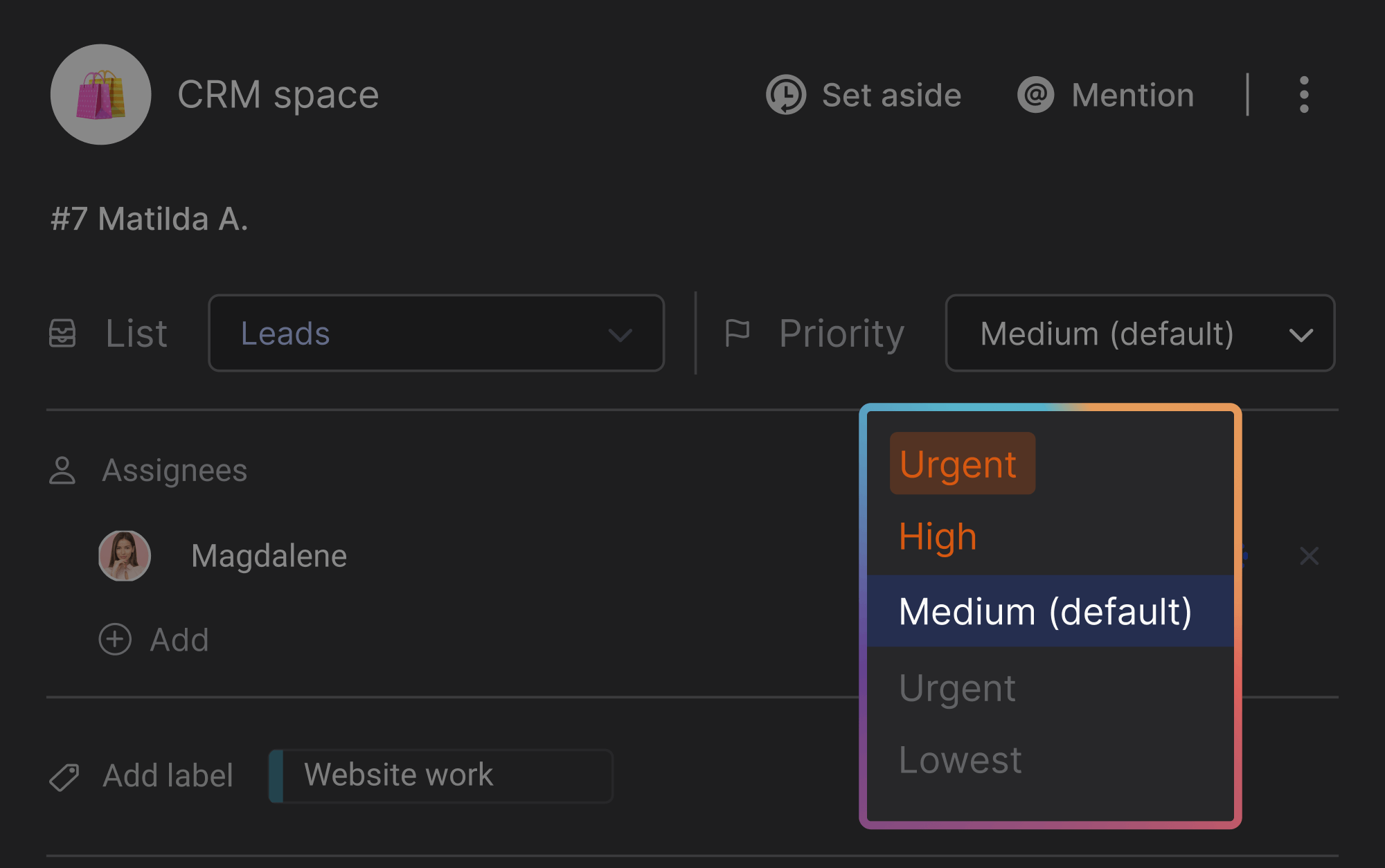Click the Mention at-sign icon
The width and height of the screenshot is (1385, 868).
(1035, 95)
